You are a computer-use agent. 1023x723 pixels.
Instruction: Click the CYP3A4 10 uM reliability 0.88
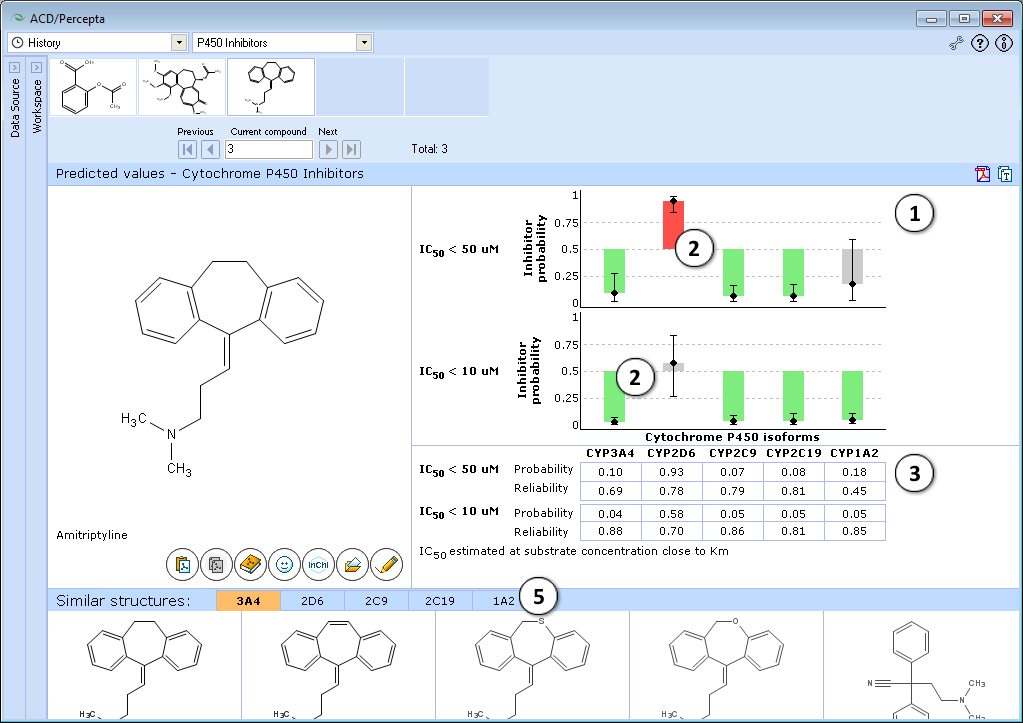click(x=610, y=531)
